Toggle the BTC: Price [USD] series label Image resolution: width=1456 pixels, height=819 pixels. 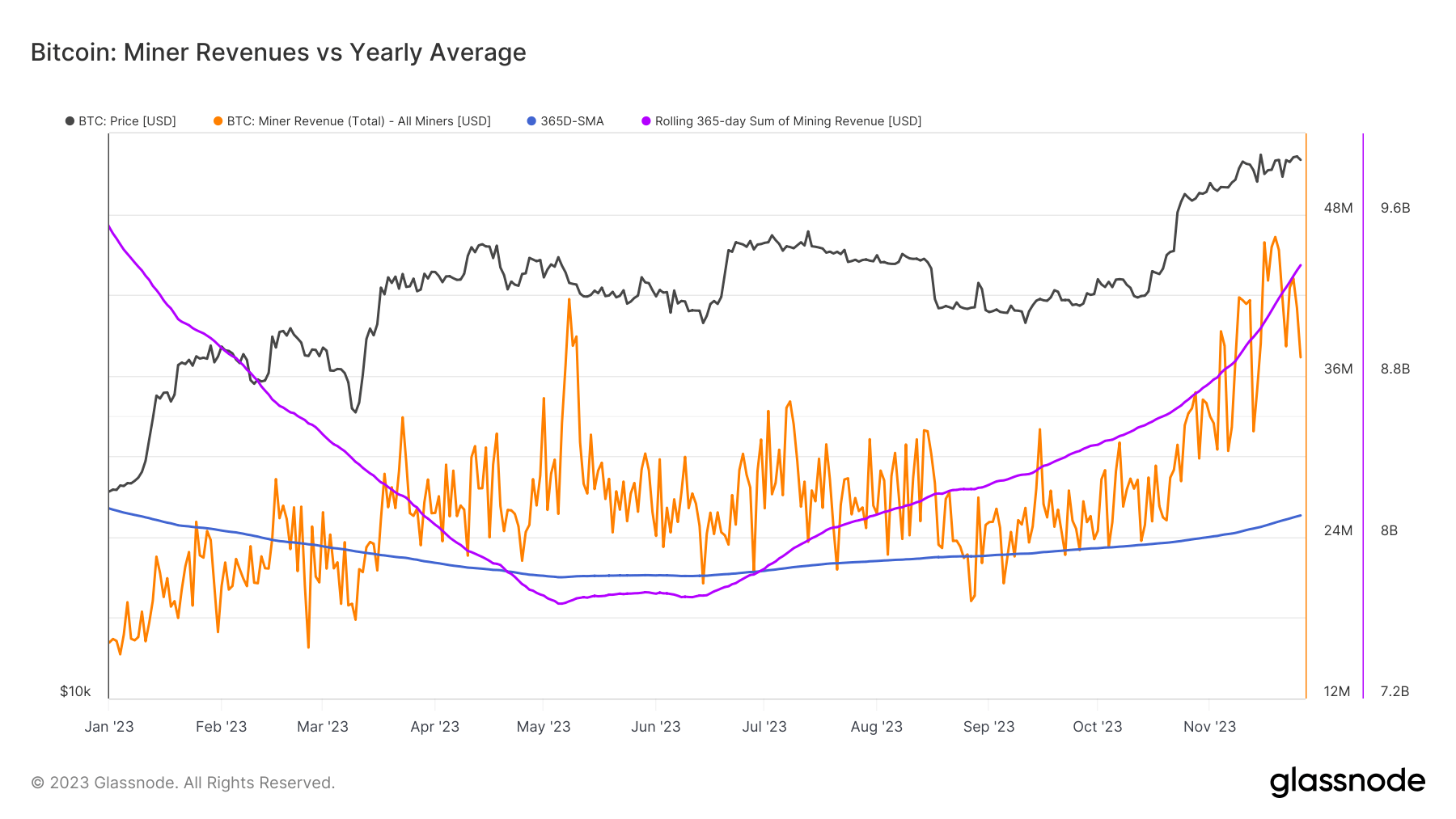127,121
